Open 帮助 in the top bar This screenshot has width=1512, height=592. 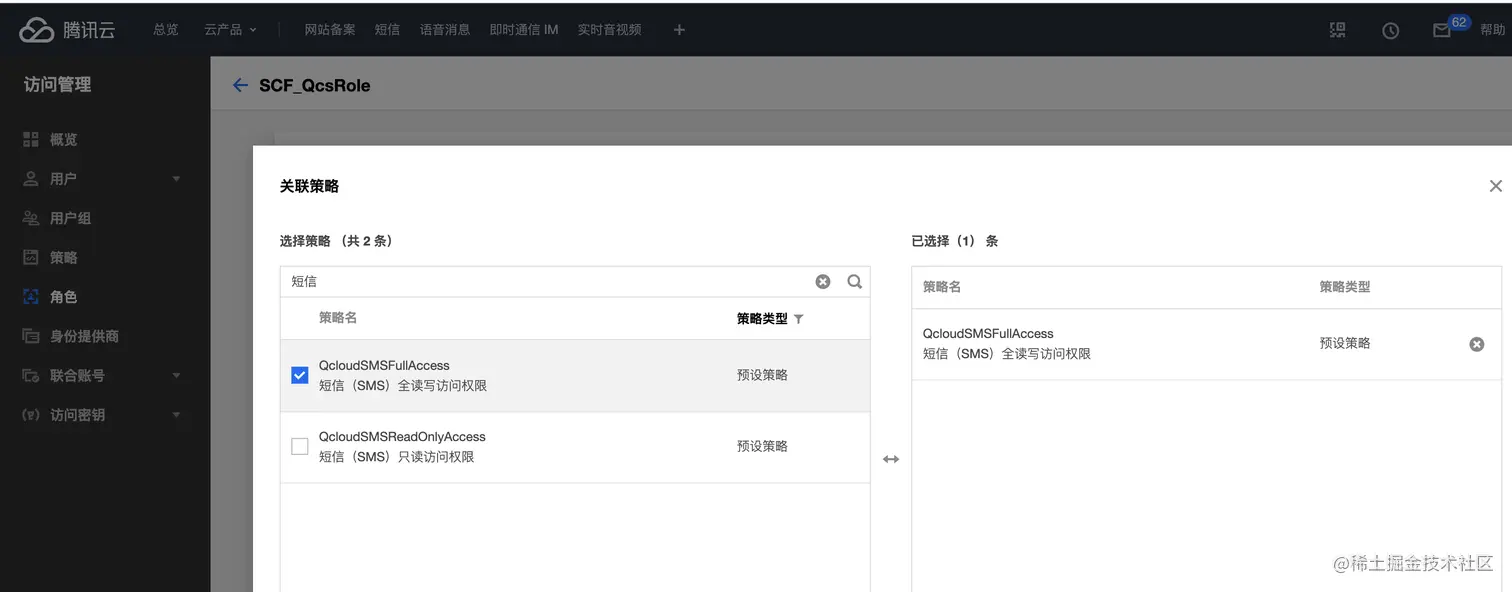tap(1493, 30)
